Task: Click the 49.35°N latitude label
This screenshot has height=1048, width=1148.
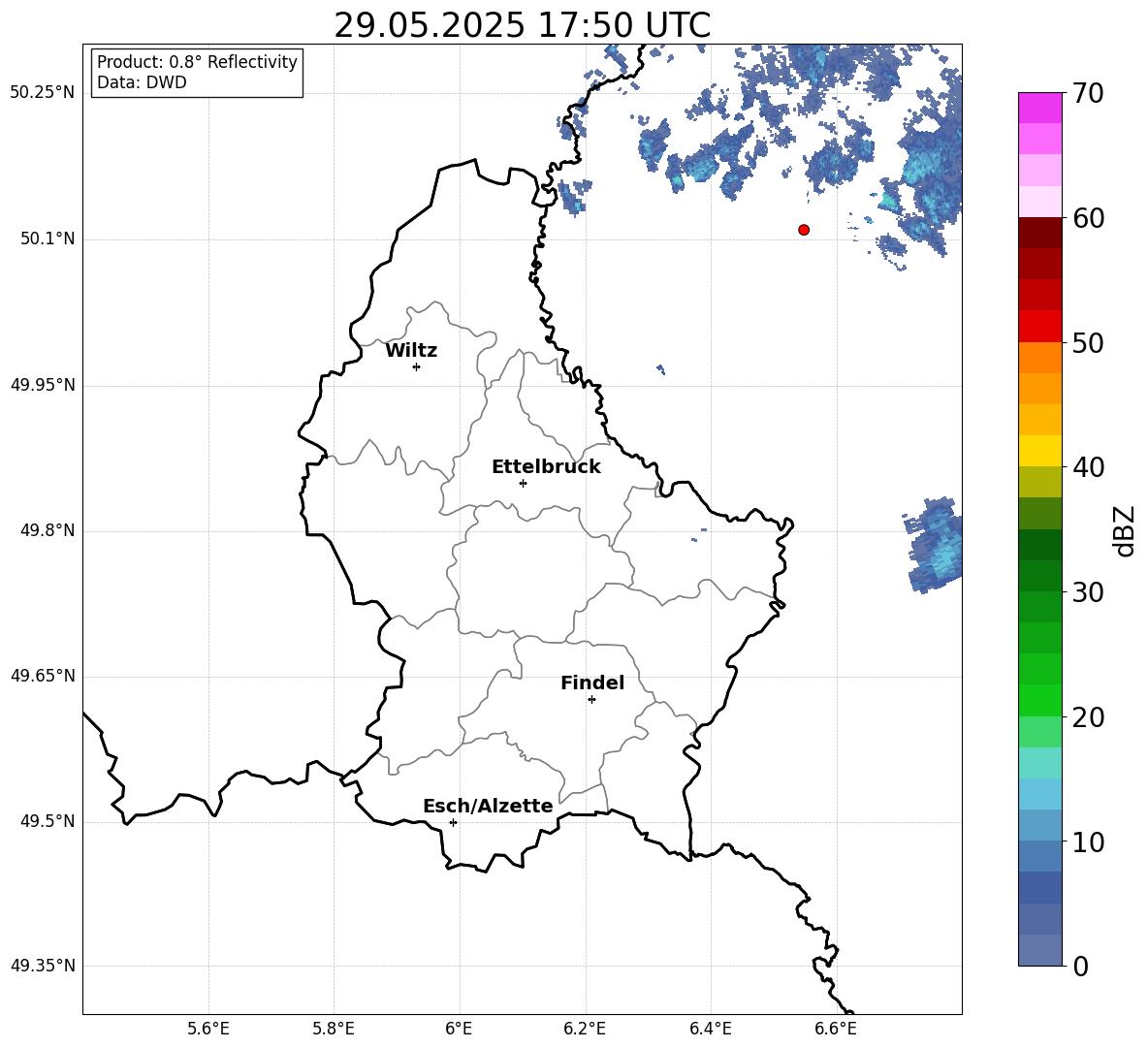Action: click(43, 966)
